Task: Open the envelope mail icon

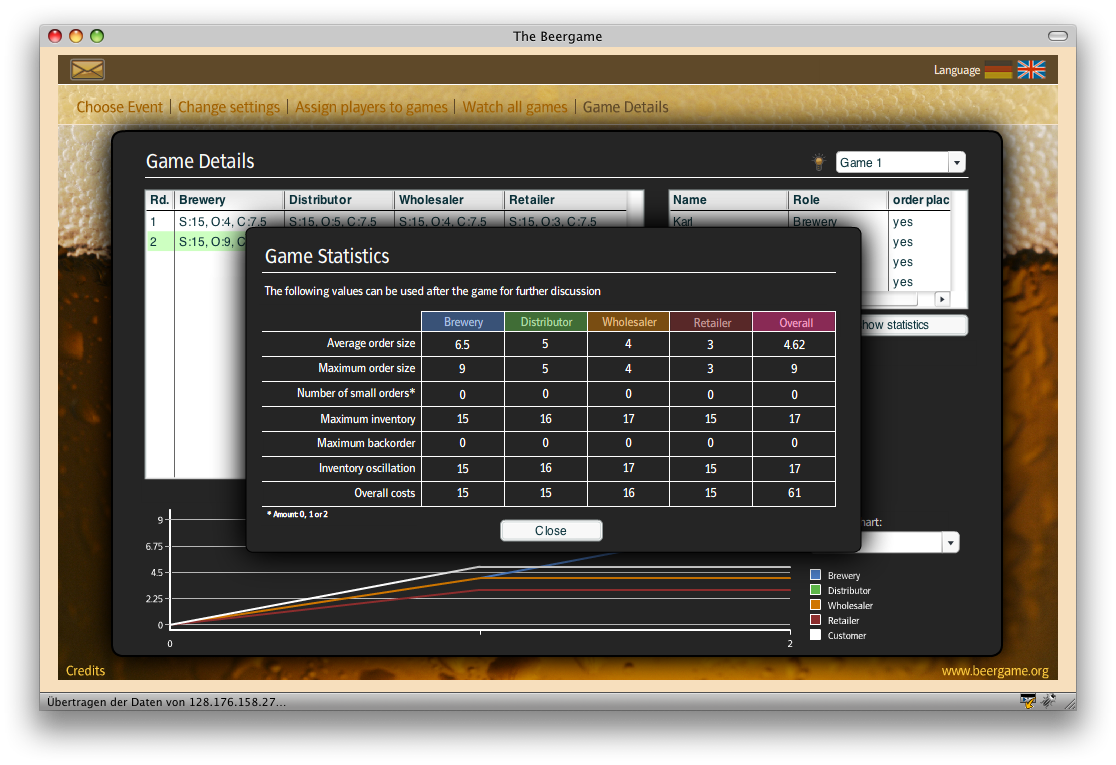Action: coord(88,69)
